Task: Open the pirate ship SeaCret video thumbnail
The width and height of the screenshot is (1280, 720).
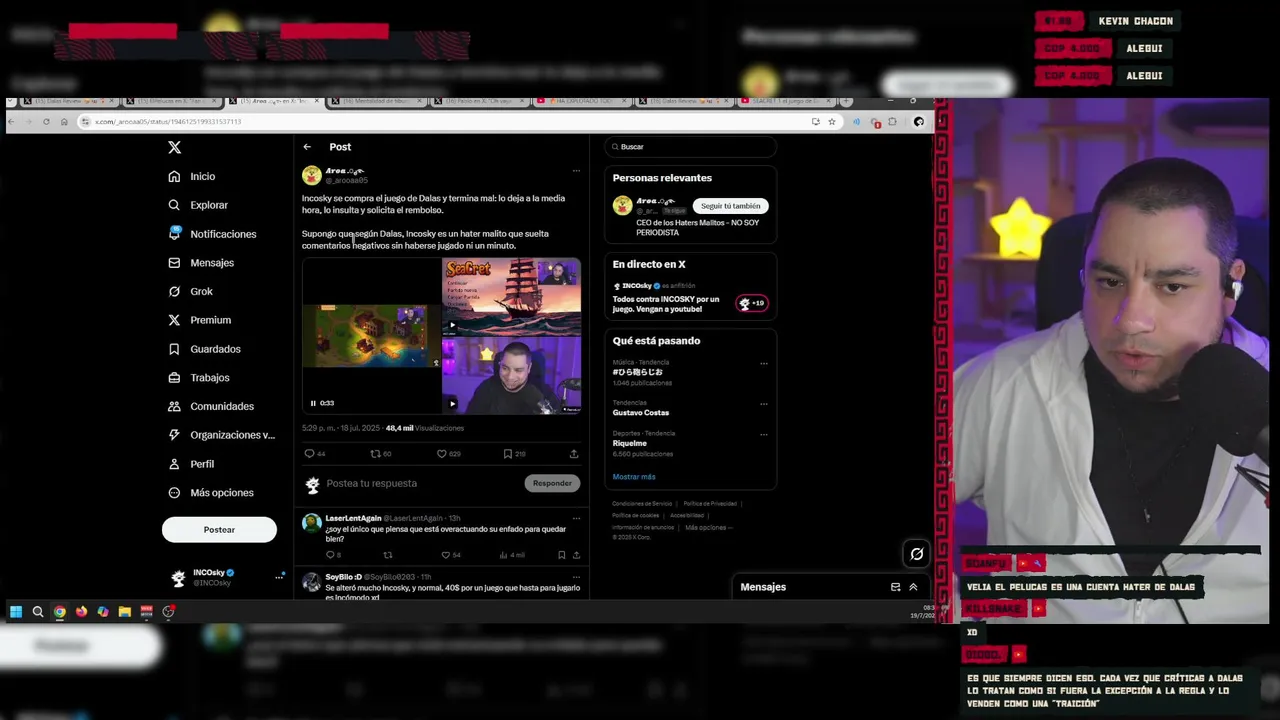Action: 511,296
